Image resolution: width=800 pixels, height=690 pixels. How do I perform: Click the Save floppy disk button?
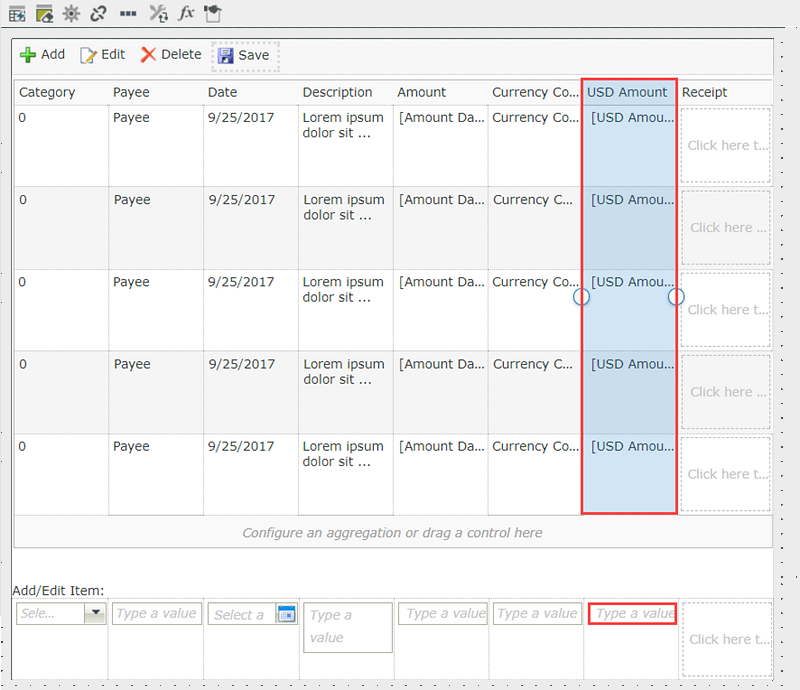[x=244, y=56]
